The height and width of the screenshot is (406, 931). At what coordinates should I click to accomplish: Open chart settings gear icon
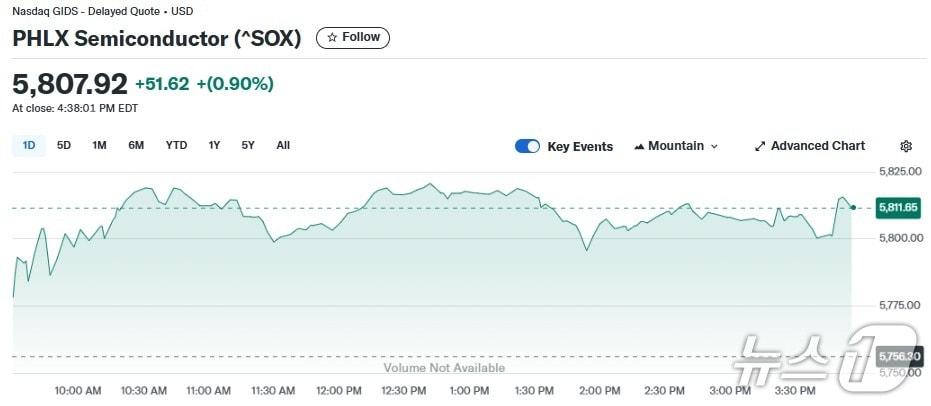point(906,146)
